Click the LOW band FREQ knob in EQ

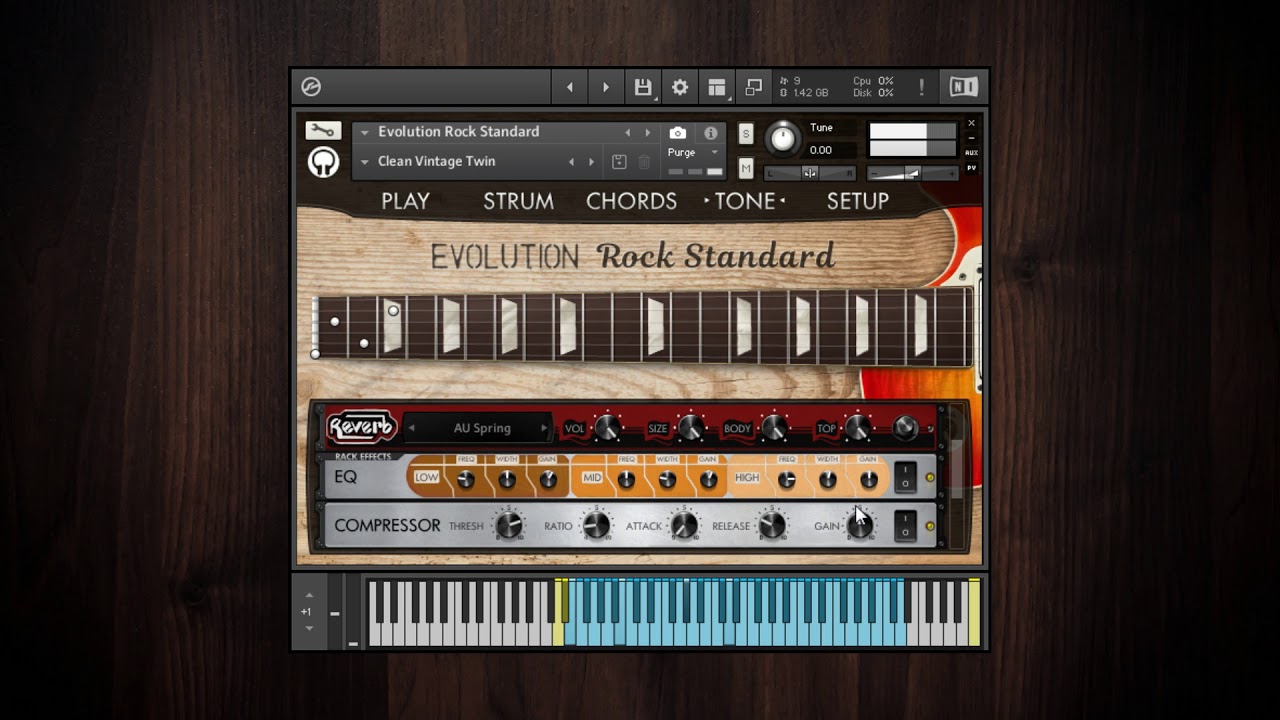pyautogui.click(x=466, y=480)
